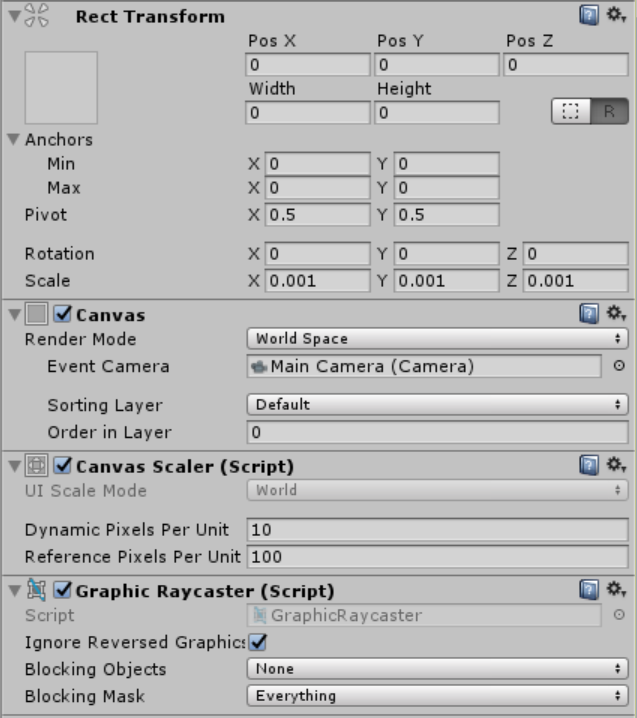The width and height of the screenshot is (637, 718).
Task: Open the Sorting Layer dropdown
Action: (x=437, y=405)
